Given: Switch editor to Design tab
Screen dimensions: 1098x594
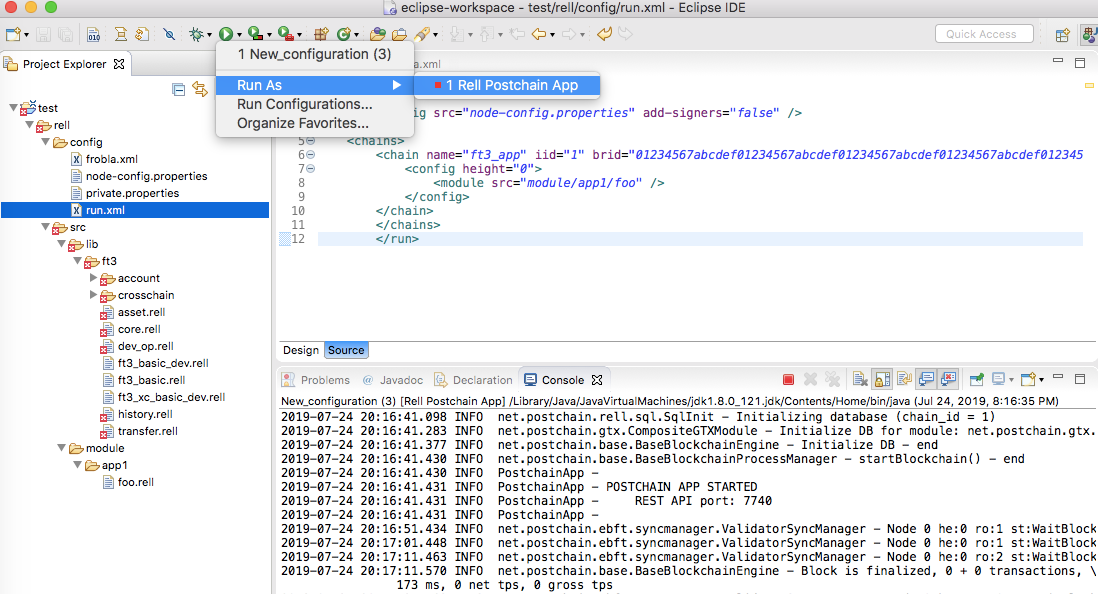Looking at the screenshot, I should [x=301, y=350].
